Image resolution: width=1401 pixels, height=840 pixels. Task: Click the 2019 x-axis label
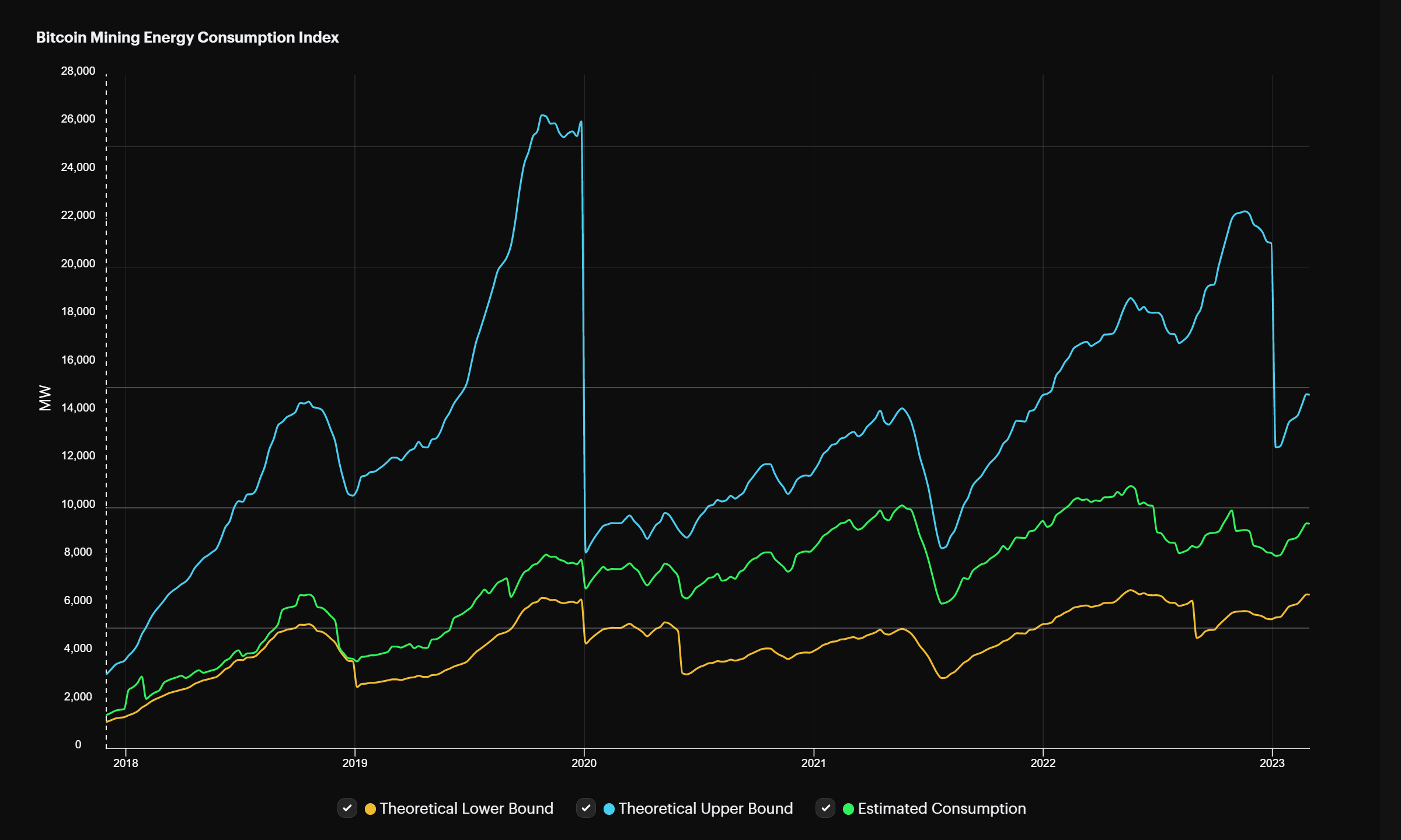[x=355, y=763]
